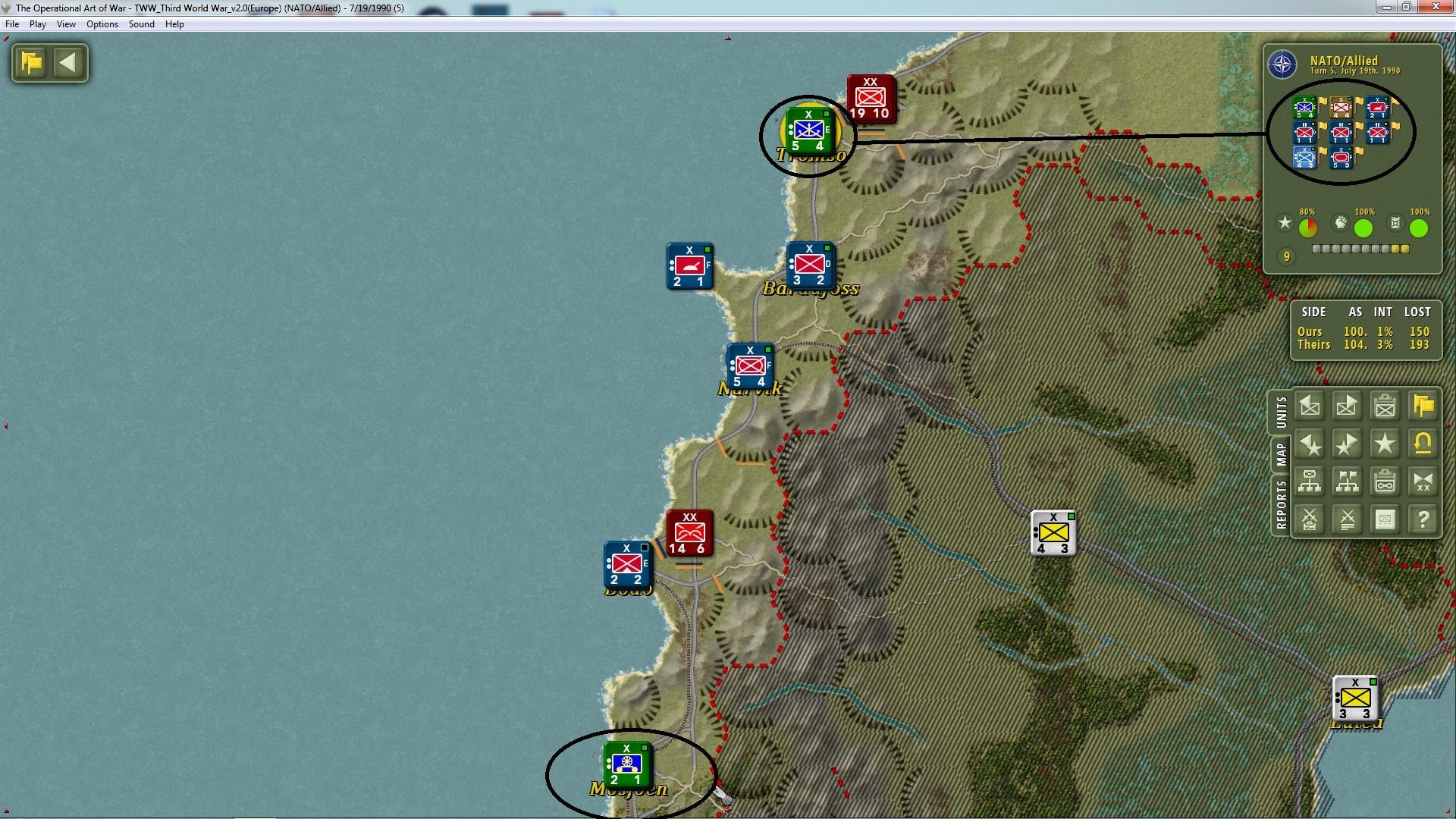This screenshot has height=819, width=1456.
Task: Select the green 5-4 unit at Tromso
Action: tap(809, 130)
